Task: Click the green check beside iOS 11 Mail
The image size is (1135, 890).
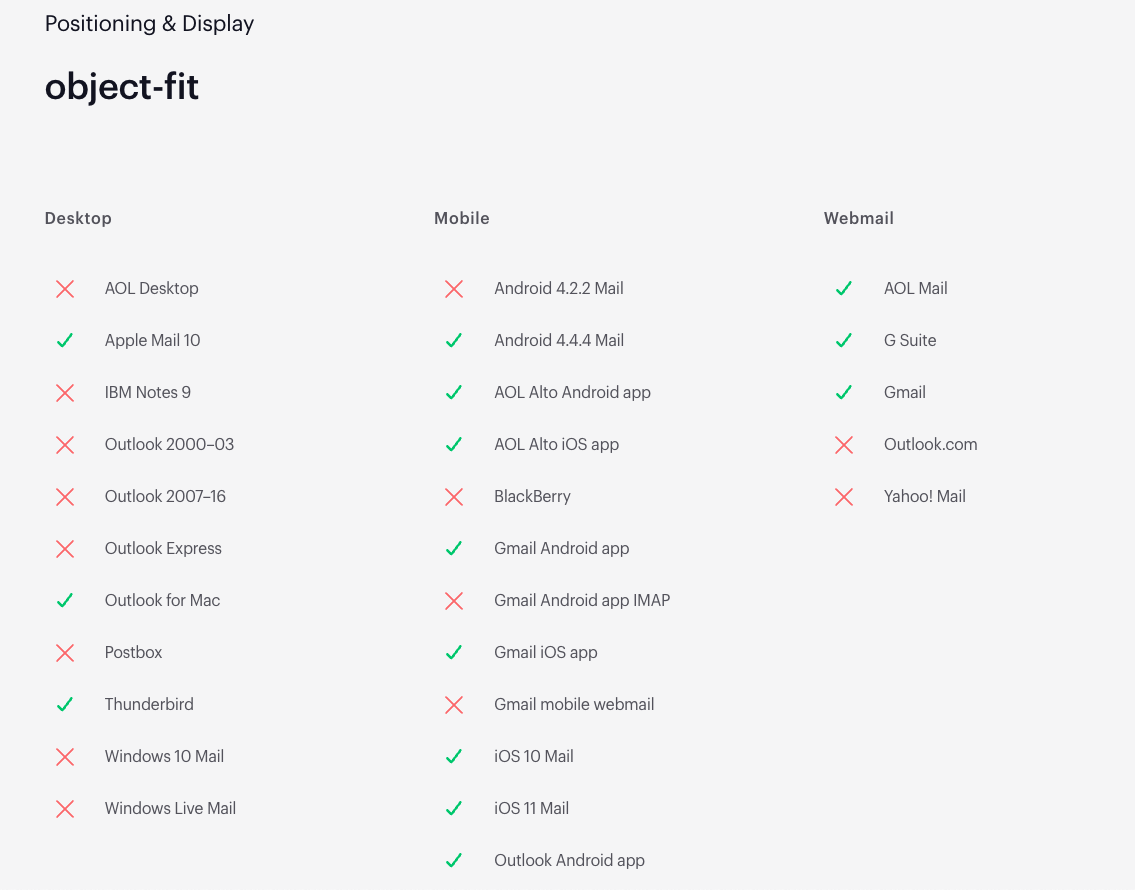Action: 454,809
